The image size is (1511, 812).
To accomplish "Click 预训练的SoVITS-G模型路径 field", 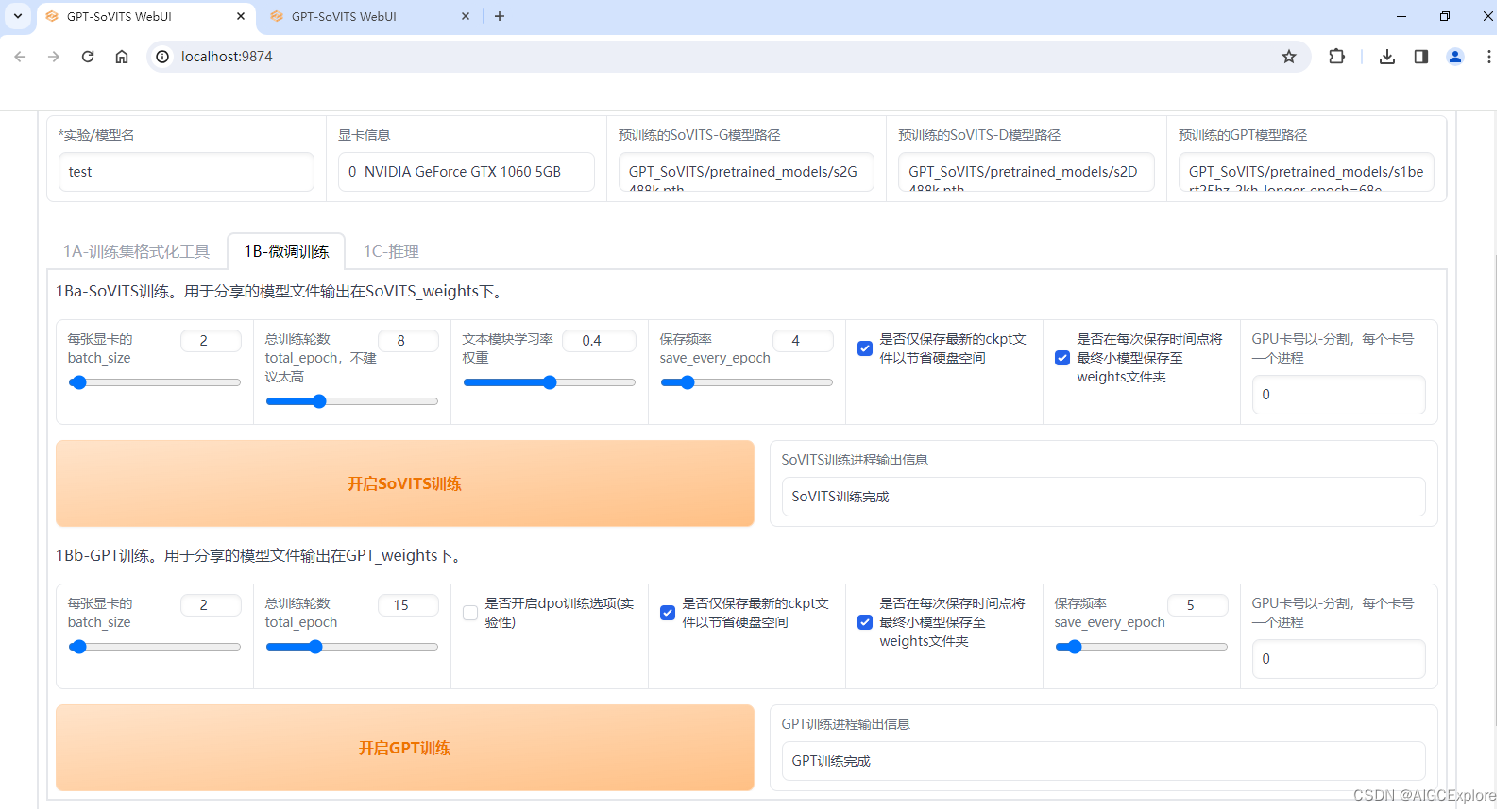I will (746, 172).
